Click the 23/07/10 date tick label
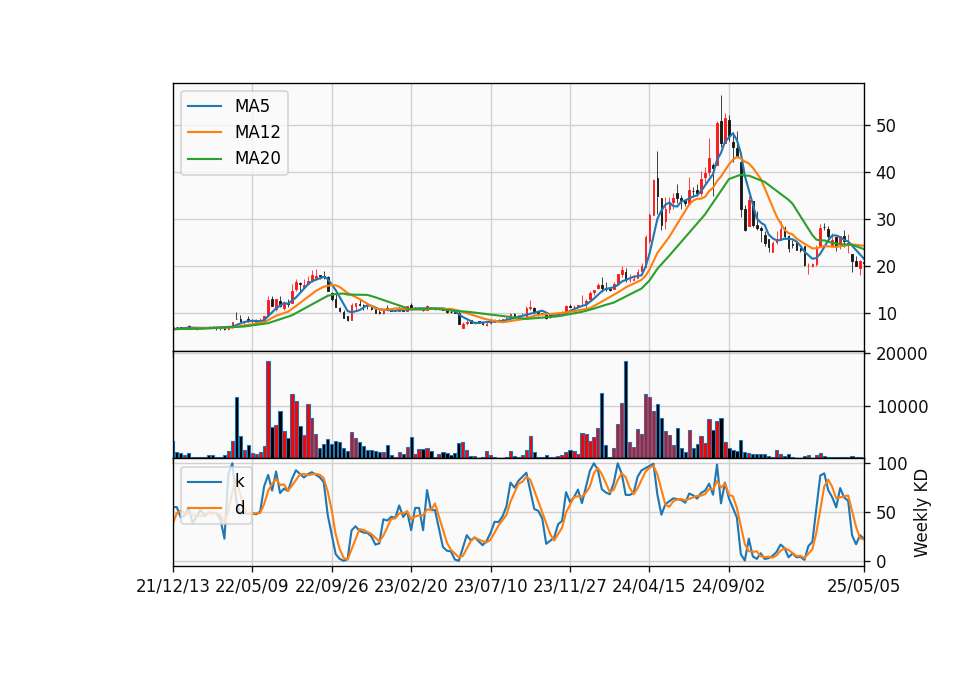Screen dimensions: 960x690 pos(490,586)
